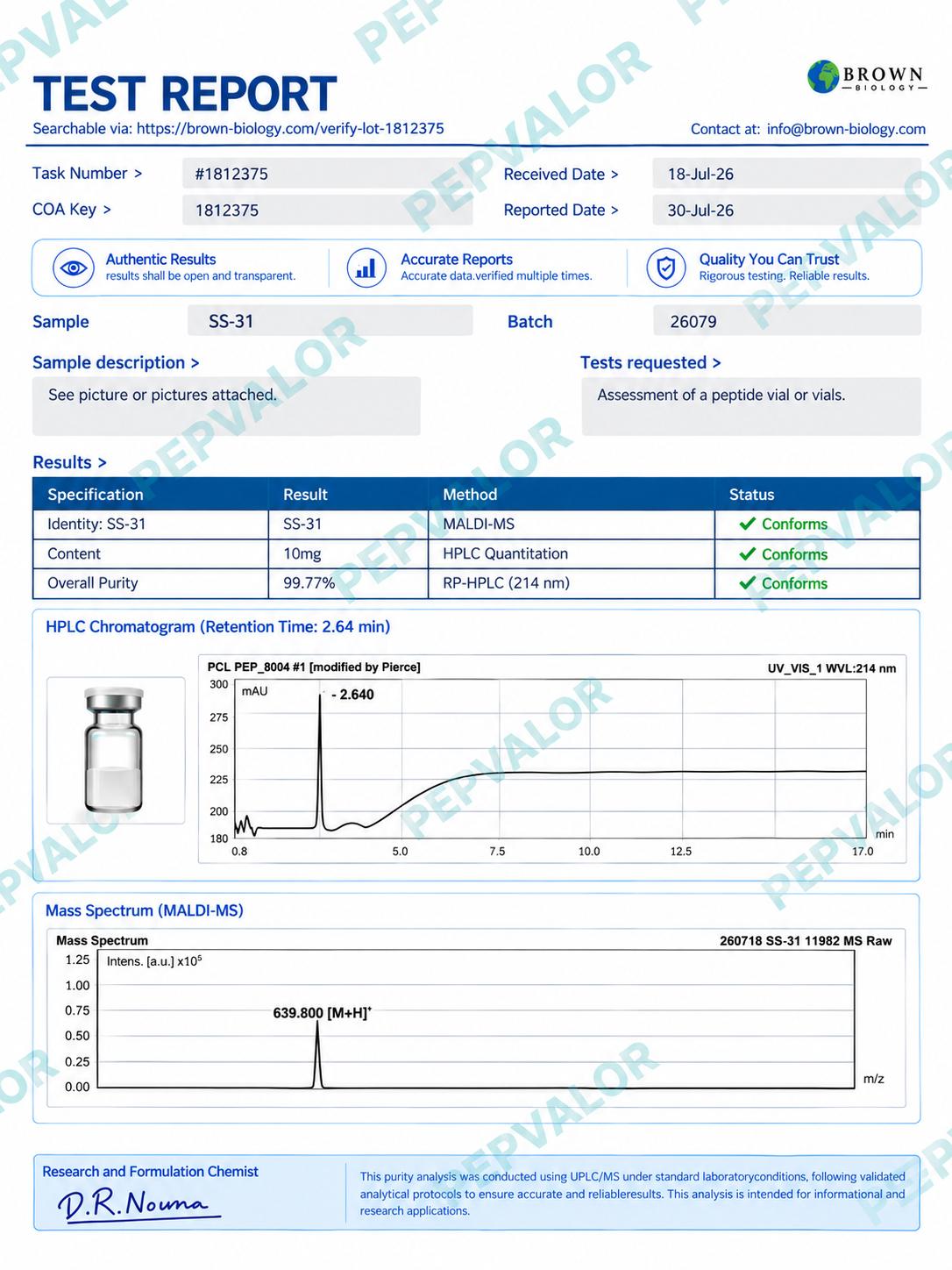Click the 'Identity: SS-31' cell

(151, 524)
